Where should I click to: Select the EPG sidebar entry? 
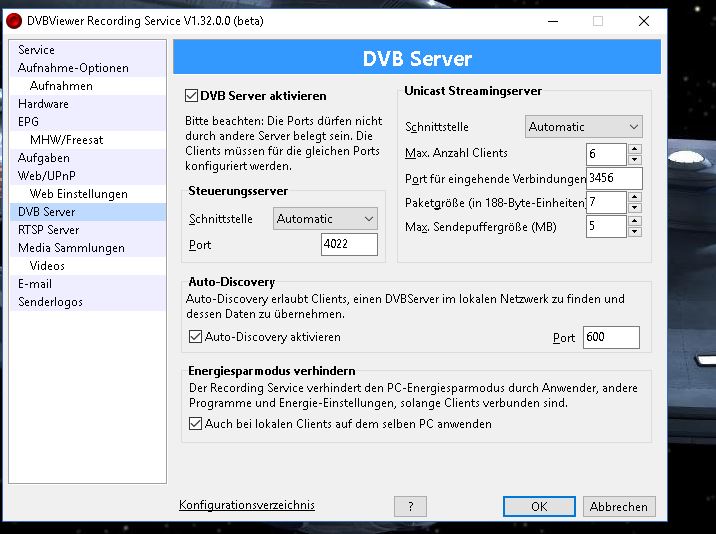coord(88,122)
